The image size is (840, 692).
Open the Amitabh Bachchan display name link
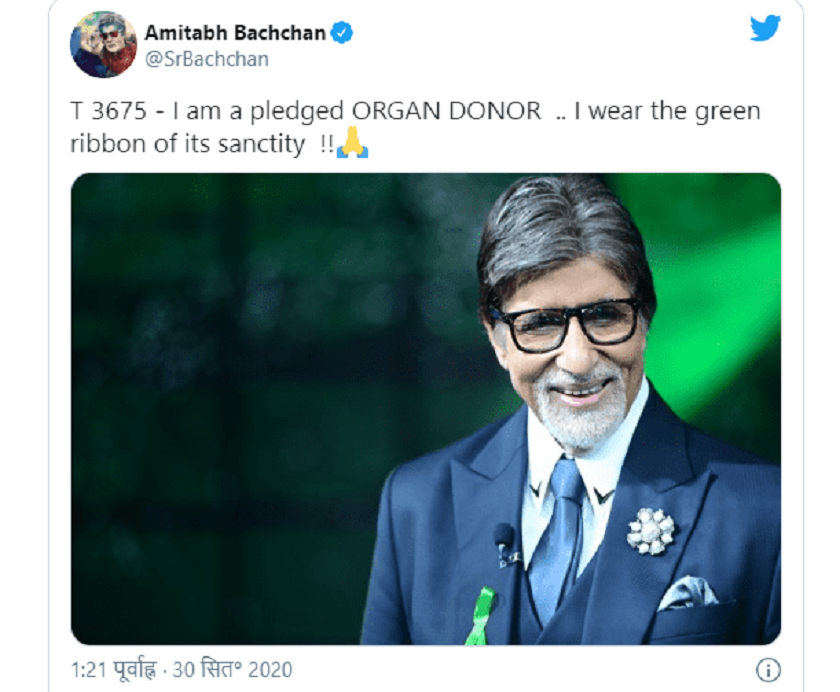(x=236, y=34)
